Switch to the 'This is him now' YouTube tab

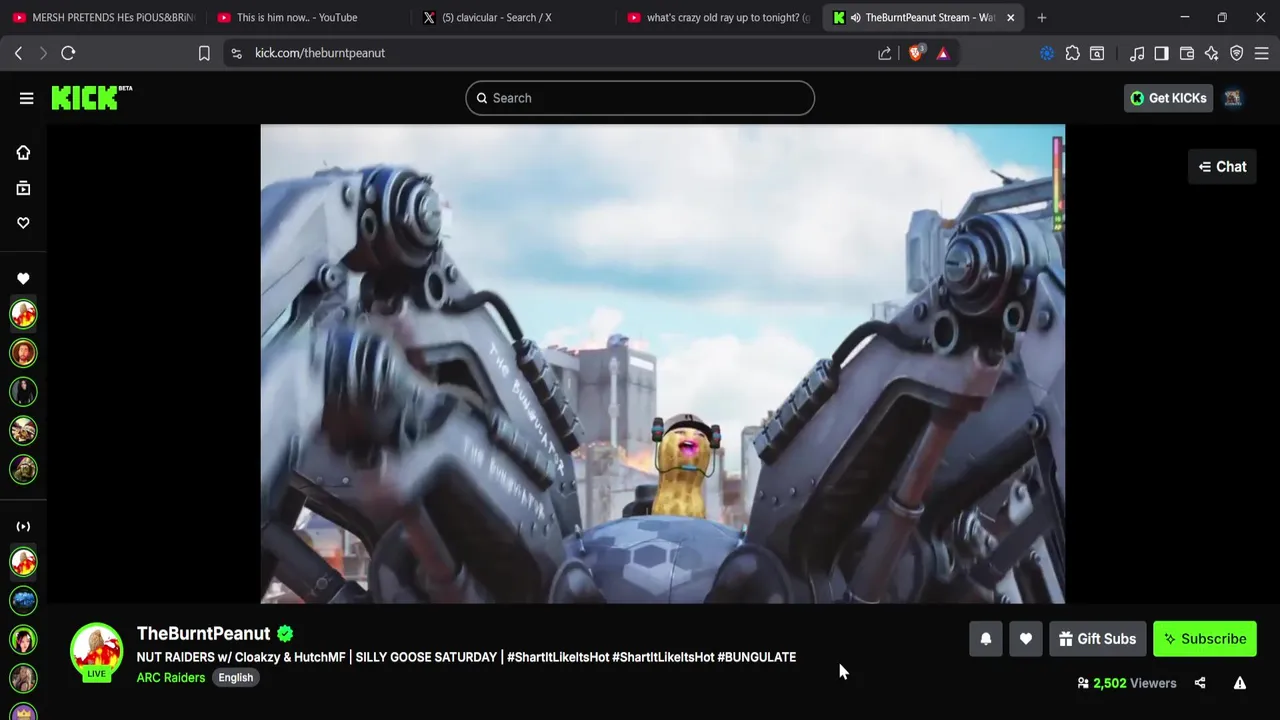[x=305, y=17]
